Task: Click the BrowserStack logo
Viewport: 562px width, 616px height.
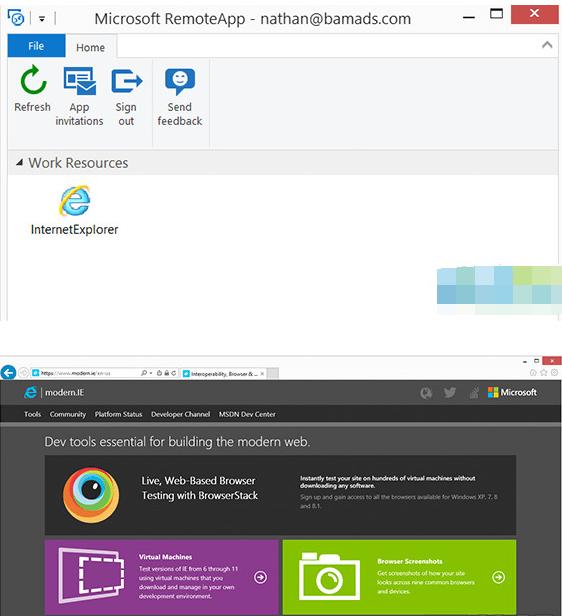Action: pyautogui.click(x=91, y=495)
